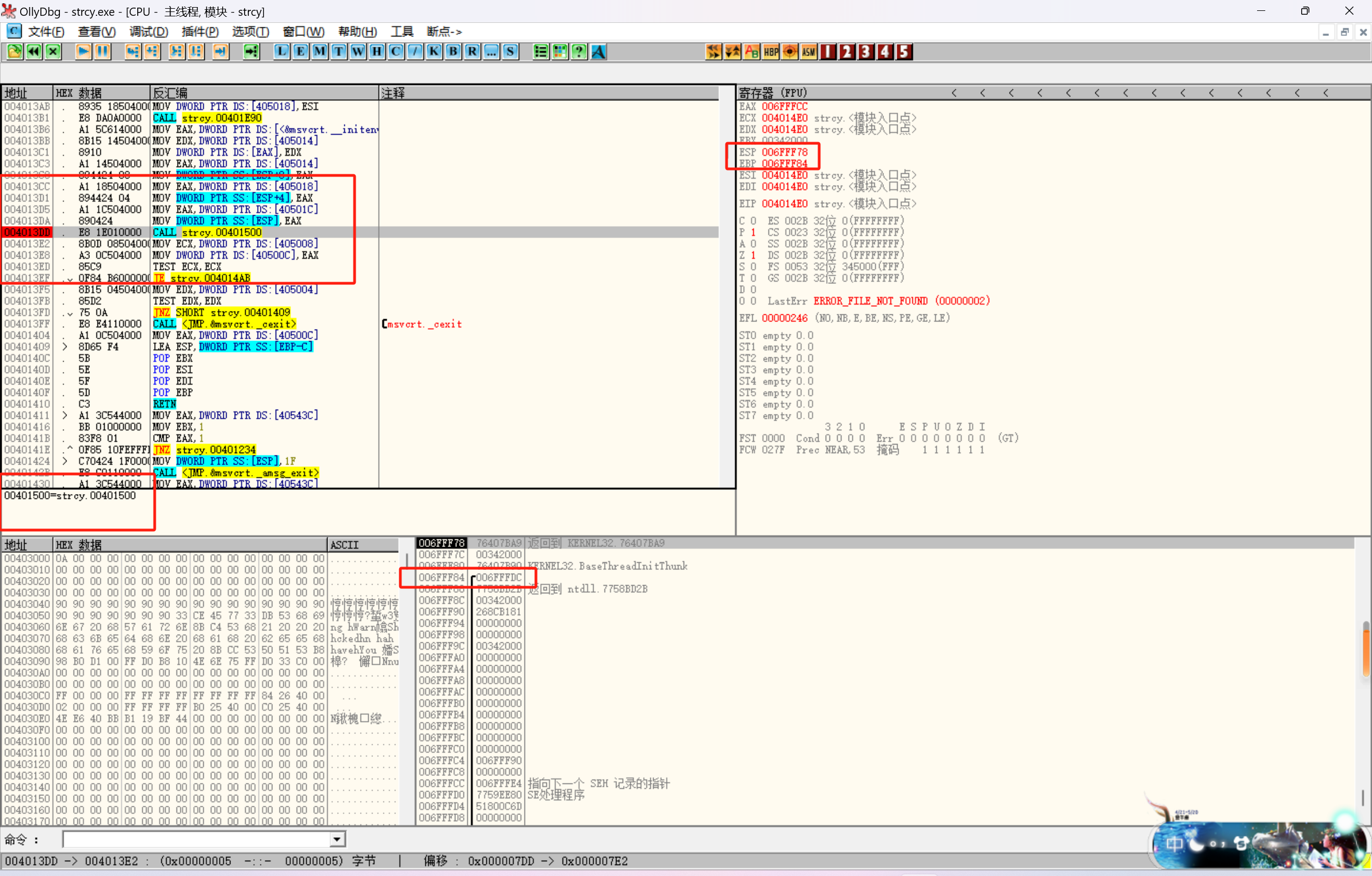Open the Log window (L)
The height and width of the screenshot is (876, 1372).
(282, 52)
